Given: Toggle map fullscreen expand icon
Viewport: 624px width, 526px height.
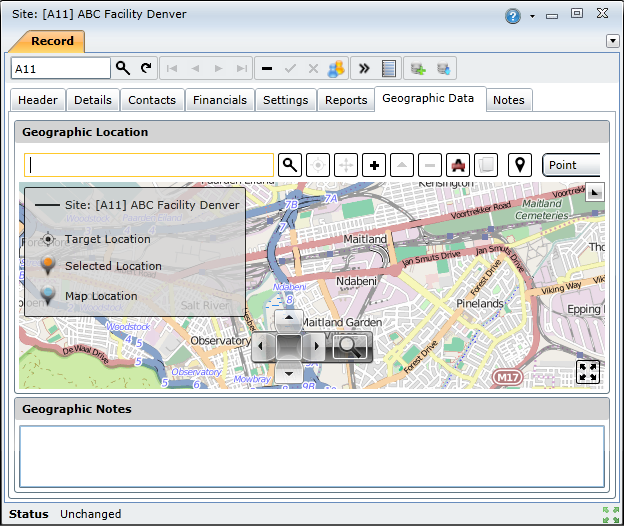Looking at the screenshot, I should coord(588,372).
